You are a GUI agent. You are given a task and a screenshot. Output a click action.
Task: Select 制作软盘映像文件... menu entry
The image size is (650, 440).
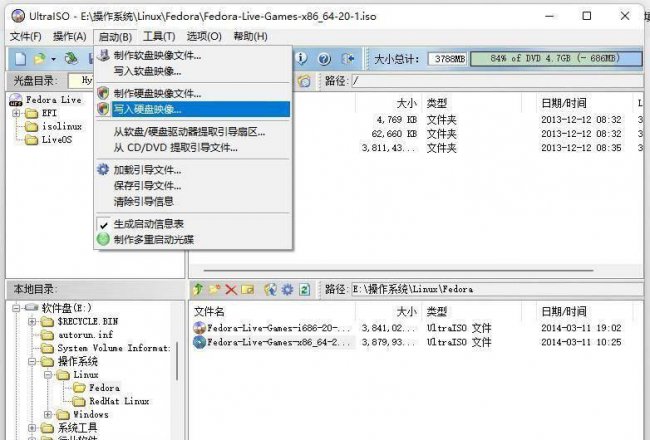pyautogui.click(x=193, y=55)
